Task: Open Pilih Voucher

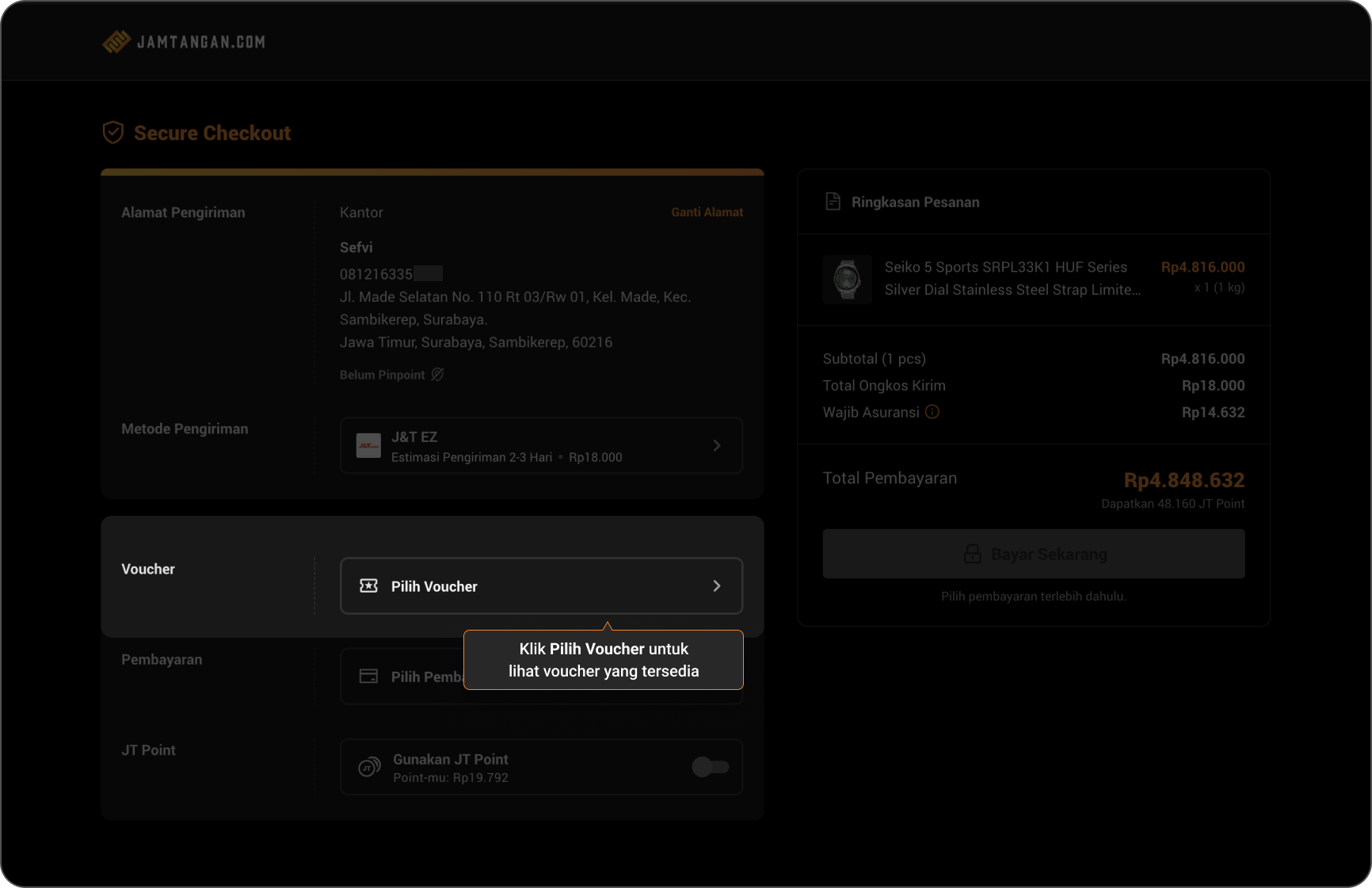Action: point(541,586)
